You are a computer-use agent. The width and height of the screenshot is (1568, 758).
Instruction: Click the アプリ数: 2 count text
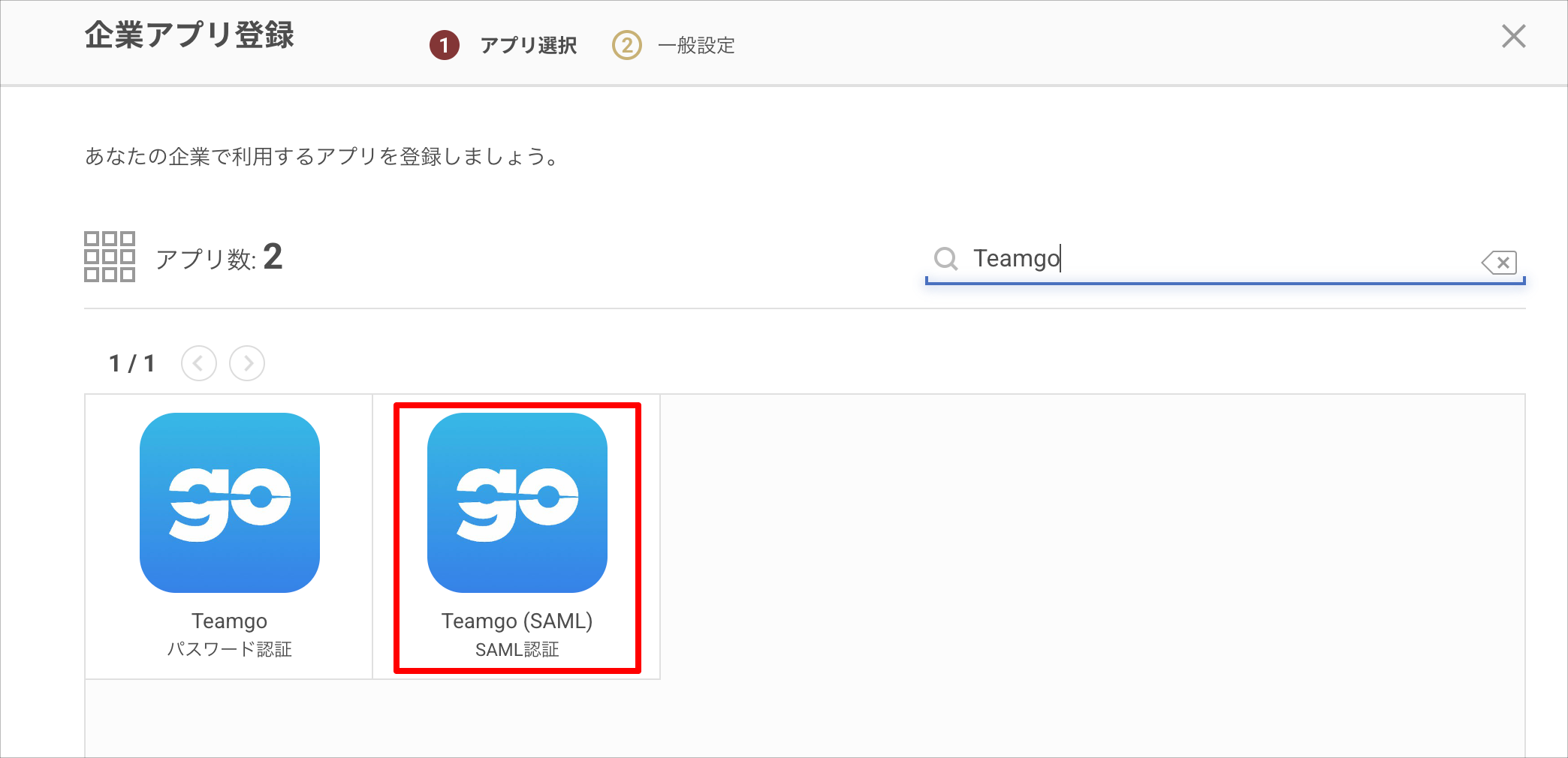[219, 257]
